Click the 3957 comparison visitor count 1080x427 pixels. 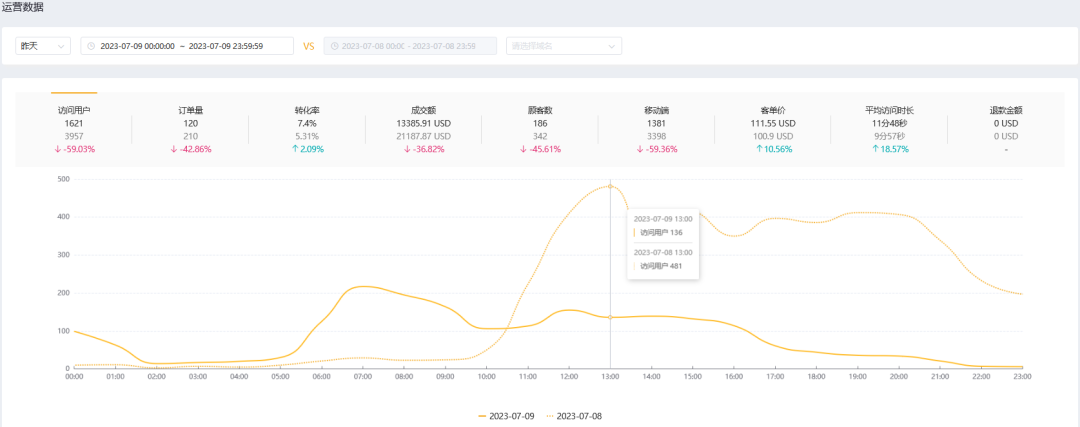[x=74, y=136]
